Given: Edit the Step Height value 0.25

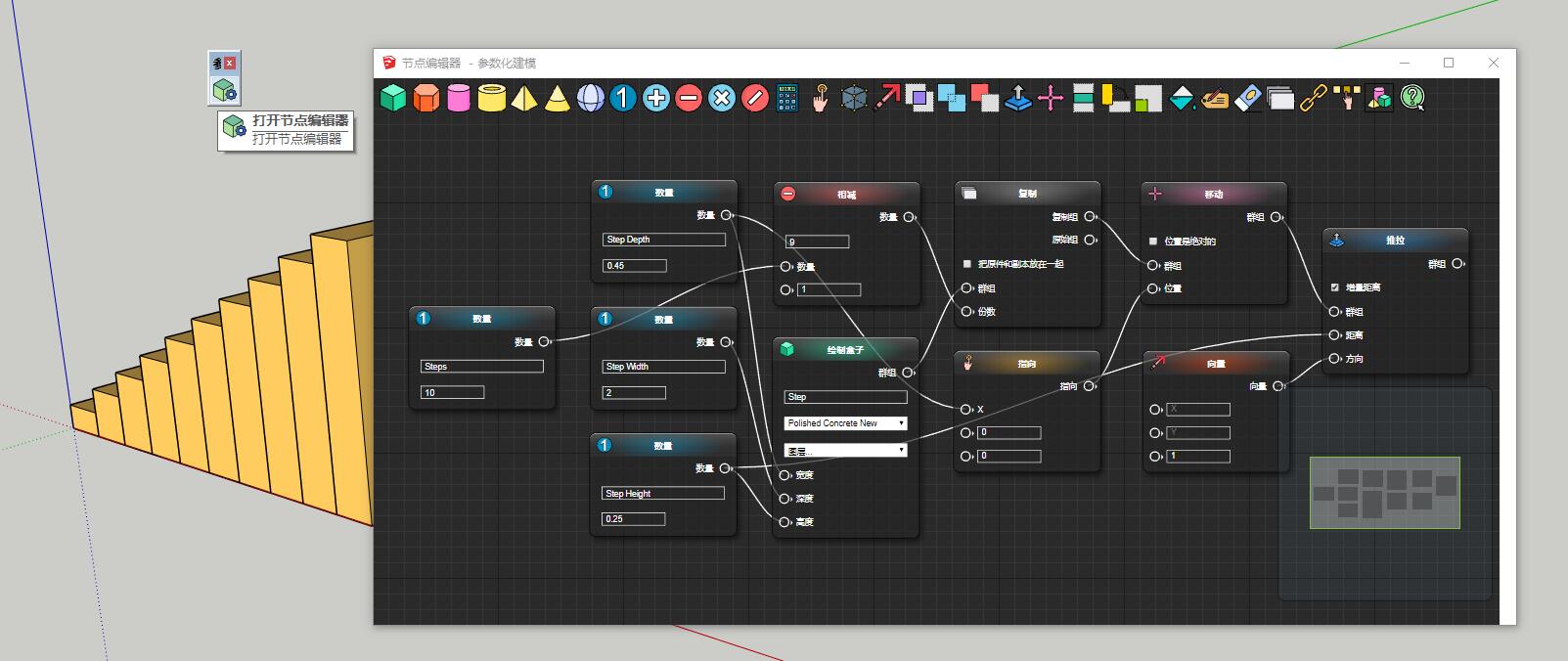Looking at the screenshot, I should pyautogui.click(x=634, y=519).
